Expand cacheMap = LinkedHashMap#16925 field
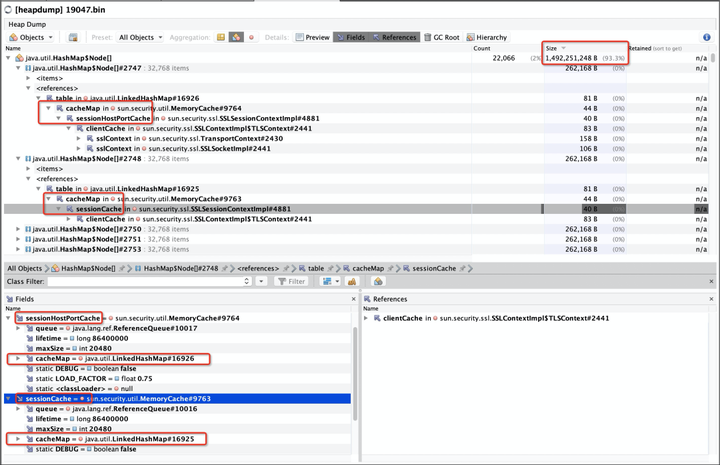Viewport: 720px width, 465px height. [18, 439]
